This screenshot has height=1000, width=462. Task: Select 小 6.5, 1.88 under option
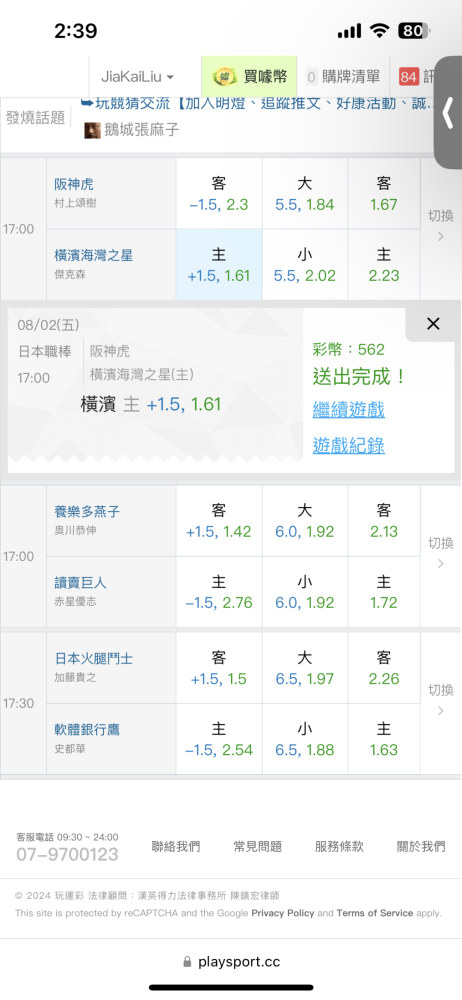(x=305, y=739)
